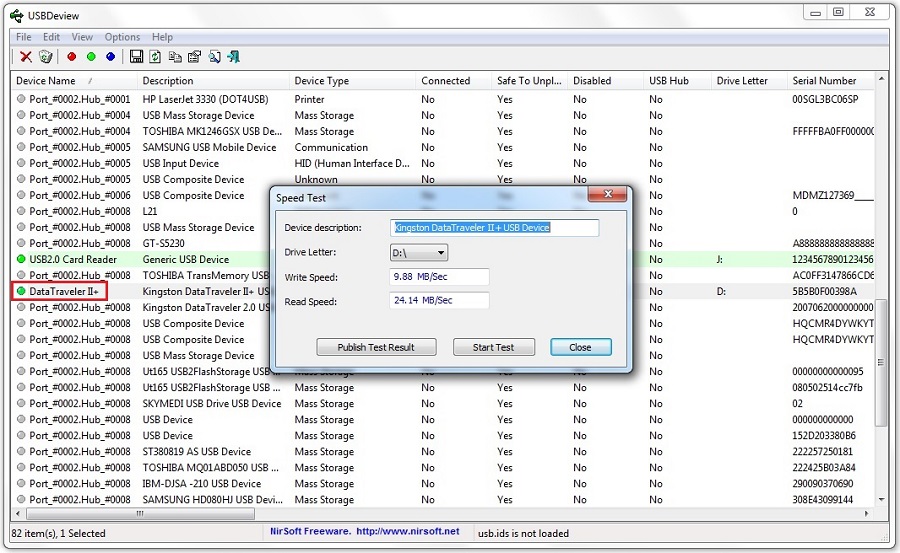Click the Find magnifier toolbar icon
Viewport: 900px width, 553px height.
215,56
